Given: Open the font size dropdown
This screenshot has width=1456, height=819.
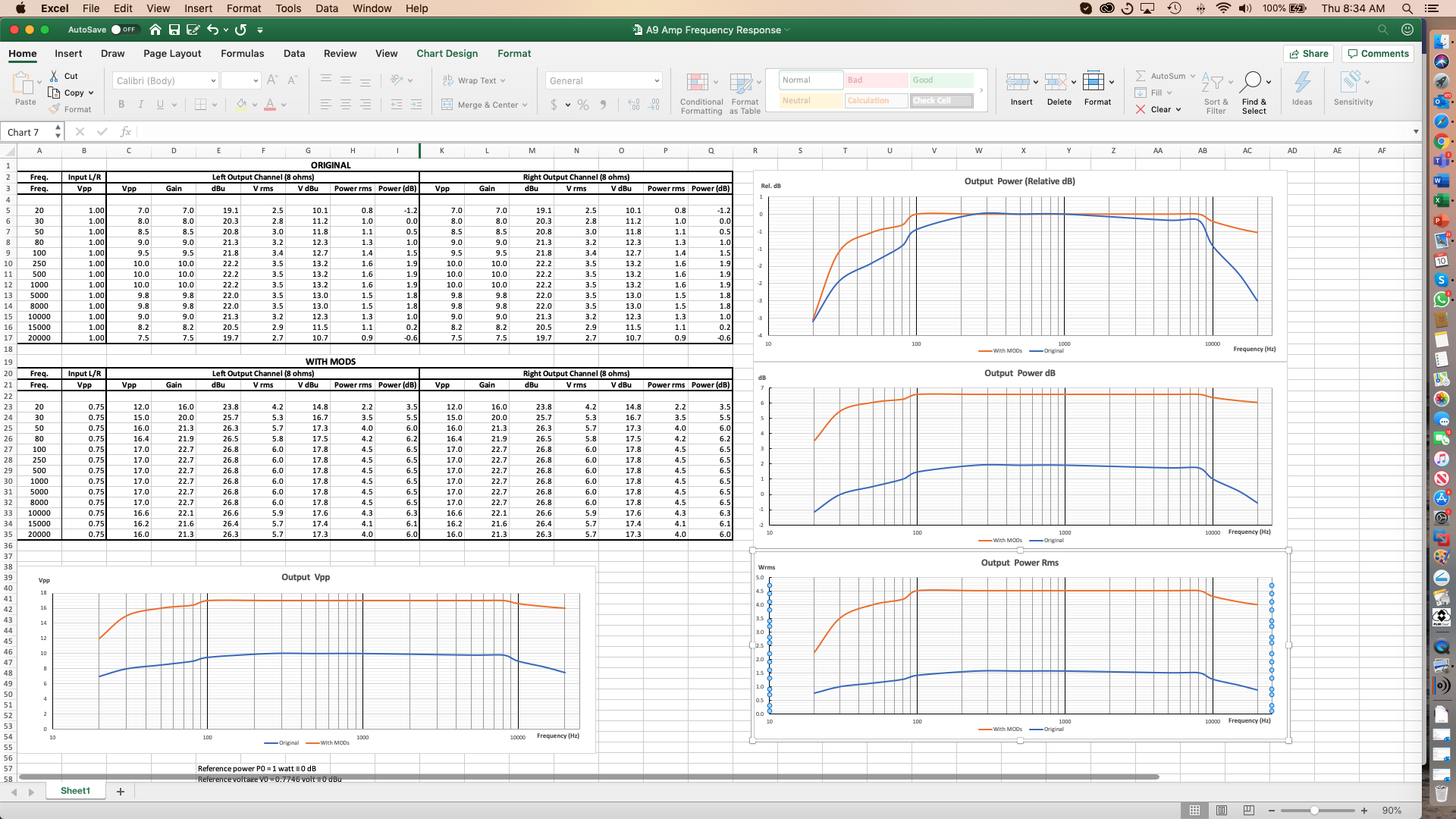Looking at the screenshot, I should (256, 80).
